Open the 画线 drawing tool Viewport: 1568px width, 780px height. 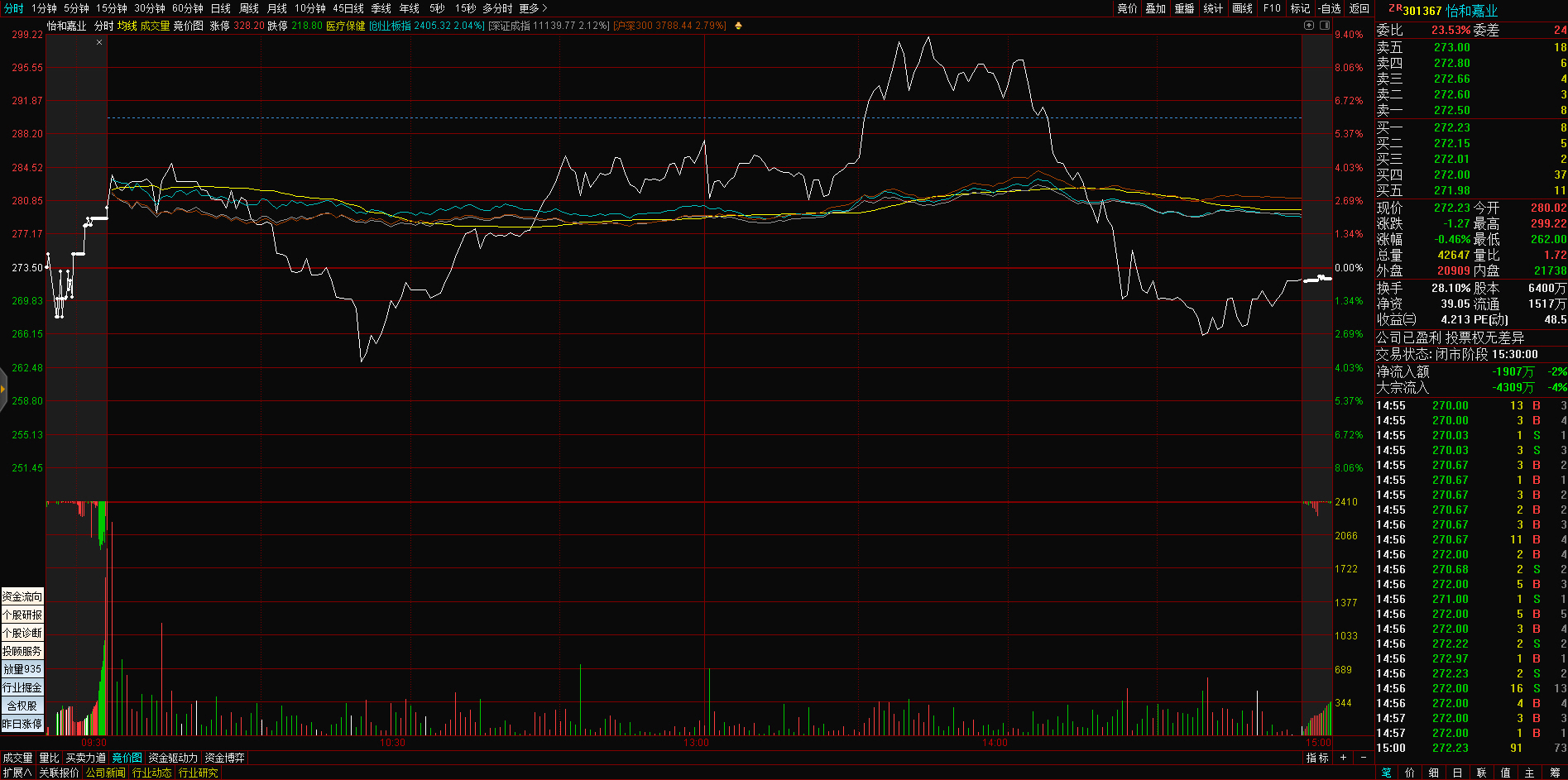[1242, 8]
